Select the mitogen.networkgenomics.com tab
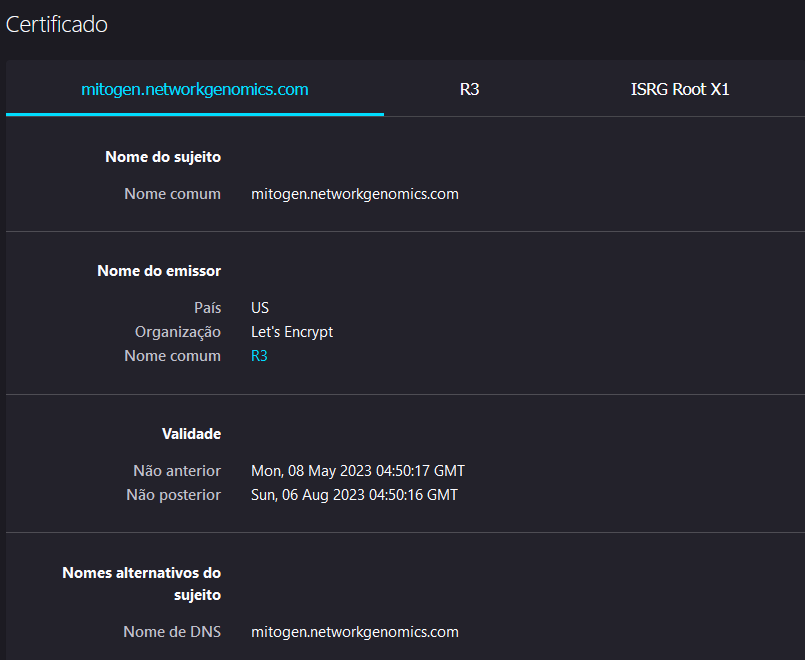Screen dimensions: 805x660 pos(194,89)
